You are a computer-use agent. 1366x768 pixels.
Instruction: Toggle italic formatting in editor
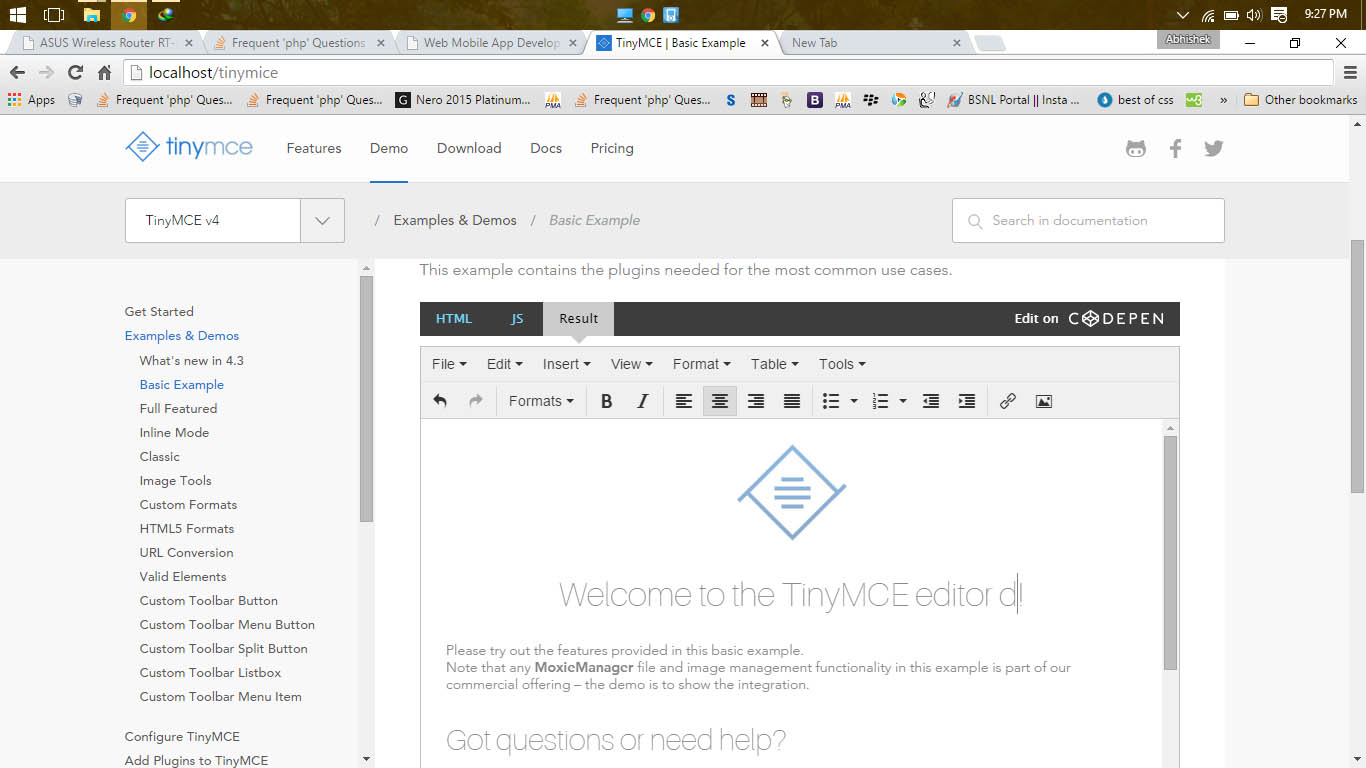click(642, 401)
